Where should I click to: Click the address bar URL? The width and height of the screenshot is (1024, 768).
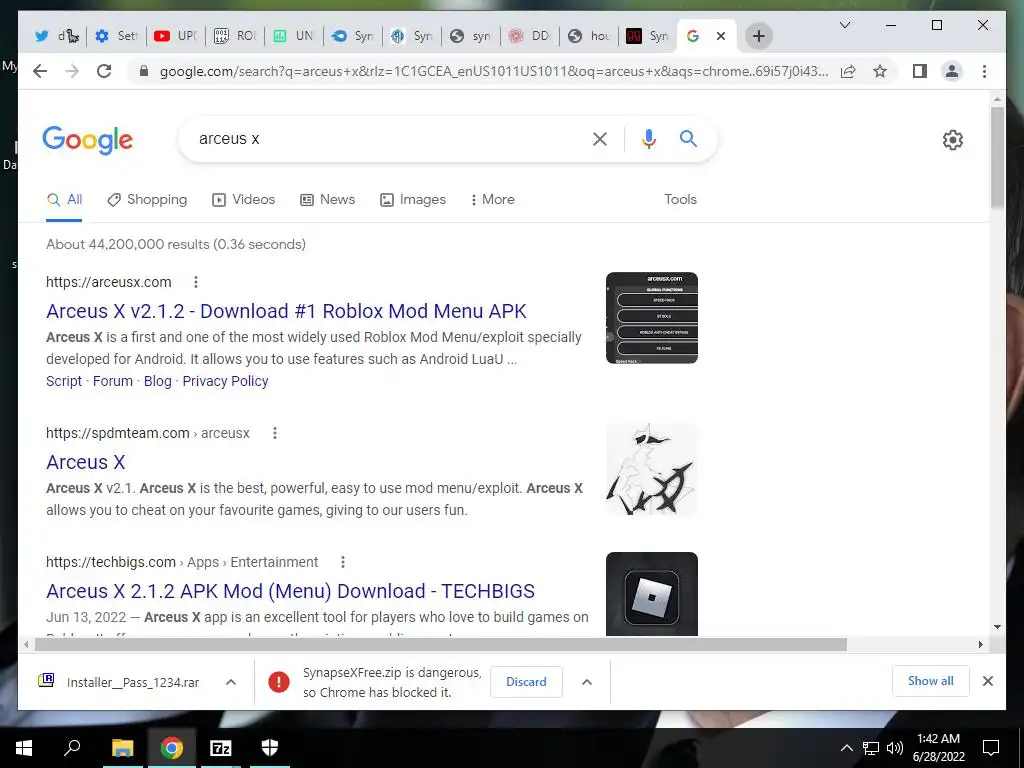coord(494,71)
